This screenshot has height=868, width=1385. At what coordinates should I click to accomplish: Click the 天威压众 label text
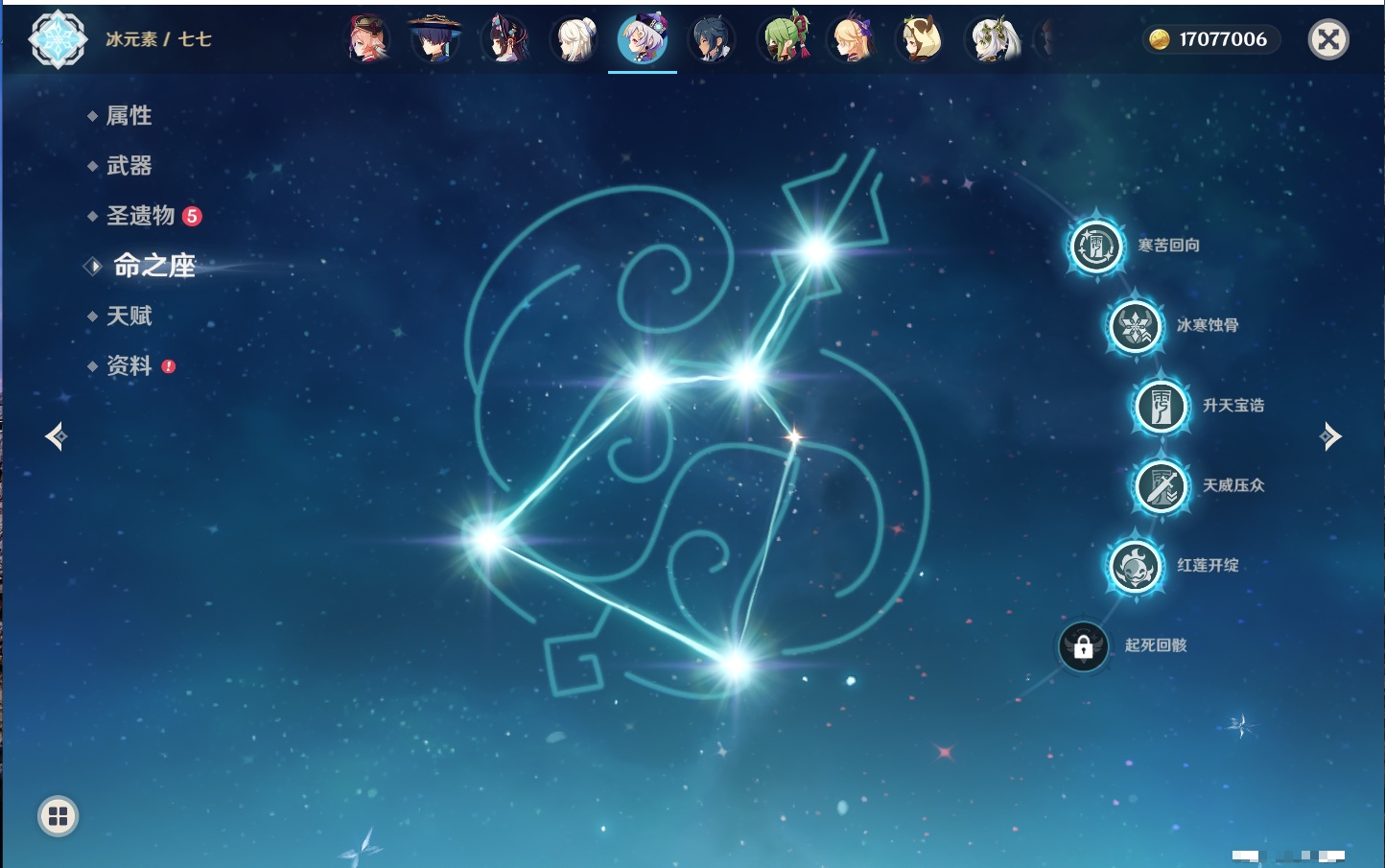click(x=1233, y=485)
